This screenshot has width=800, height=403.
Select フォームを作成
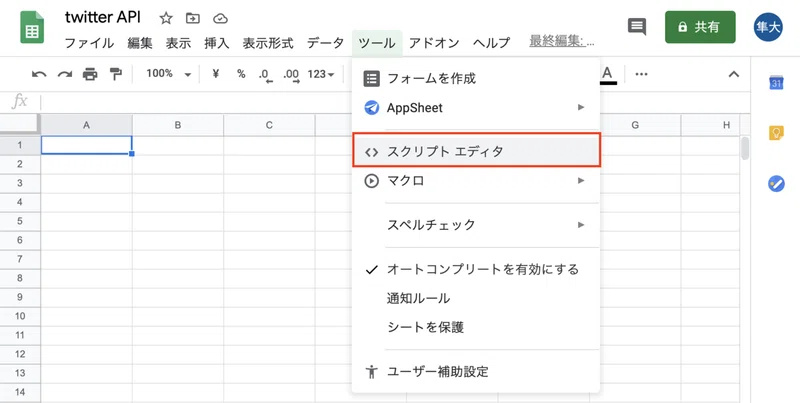click(x=476, y=79)
